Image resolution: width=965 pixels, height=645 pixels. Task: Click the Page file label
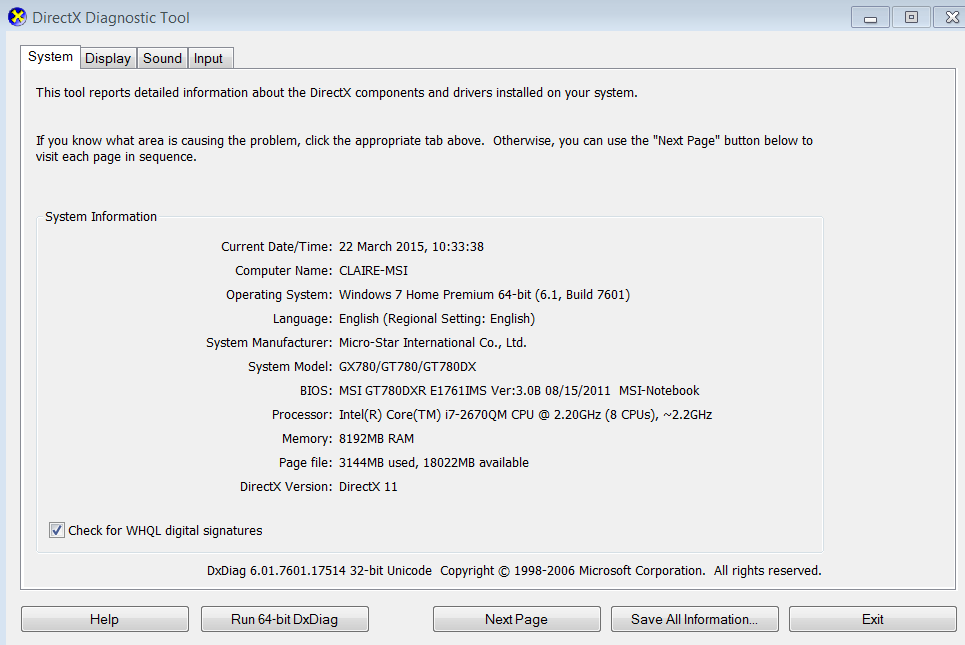305,463
